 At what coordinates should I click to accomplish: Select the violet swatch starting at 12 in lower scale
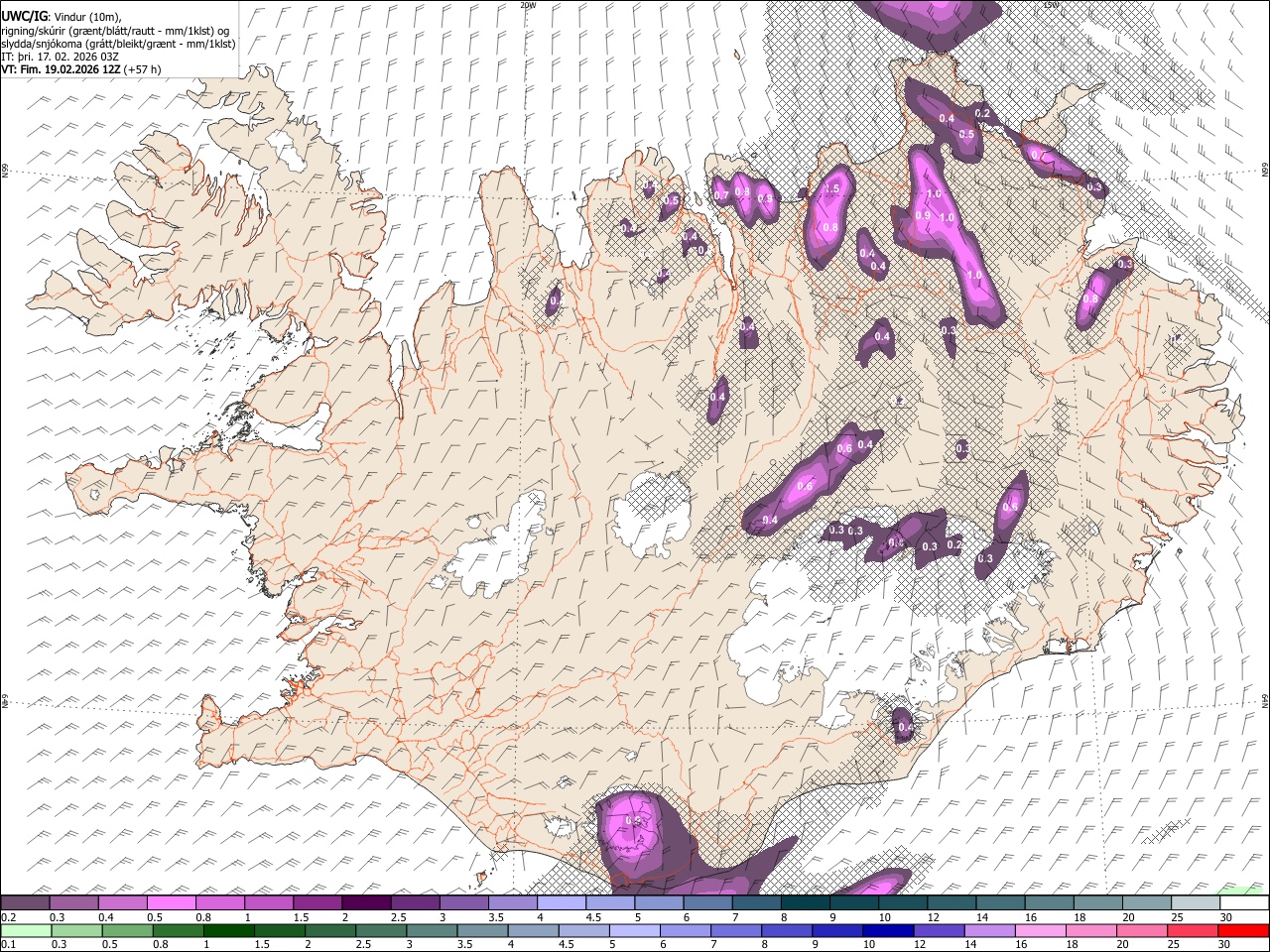point(939,930)
